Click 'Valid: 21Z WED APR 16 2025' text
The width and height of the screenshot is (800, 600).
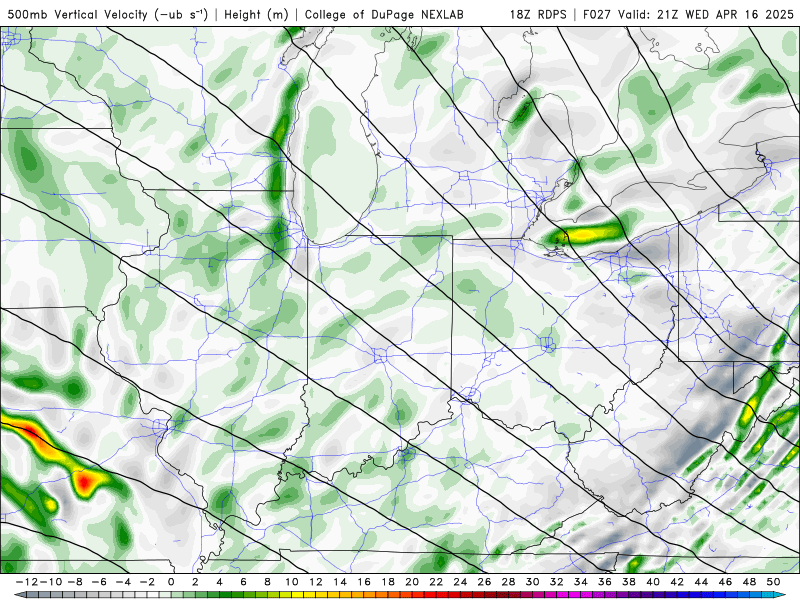(706, 14)
